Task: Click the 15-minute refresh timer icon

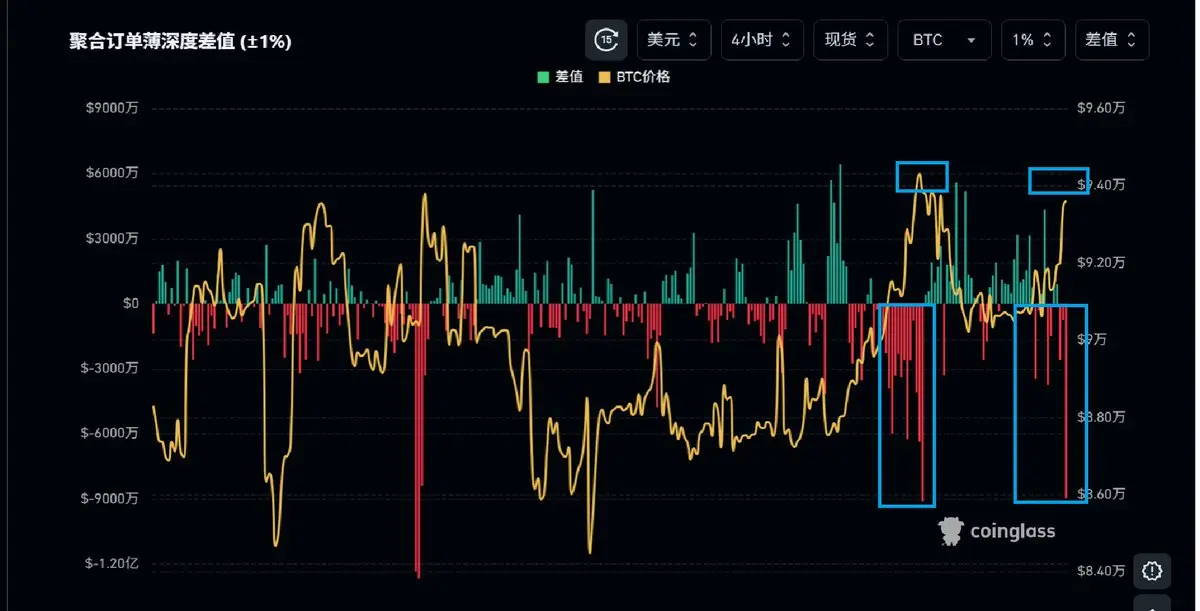Action: tap(606, 40)
